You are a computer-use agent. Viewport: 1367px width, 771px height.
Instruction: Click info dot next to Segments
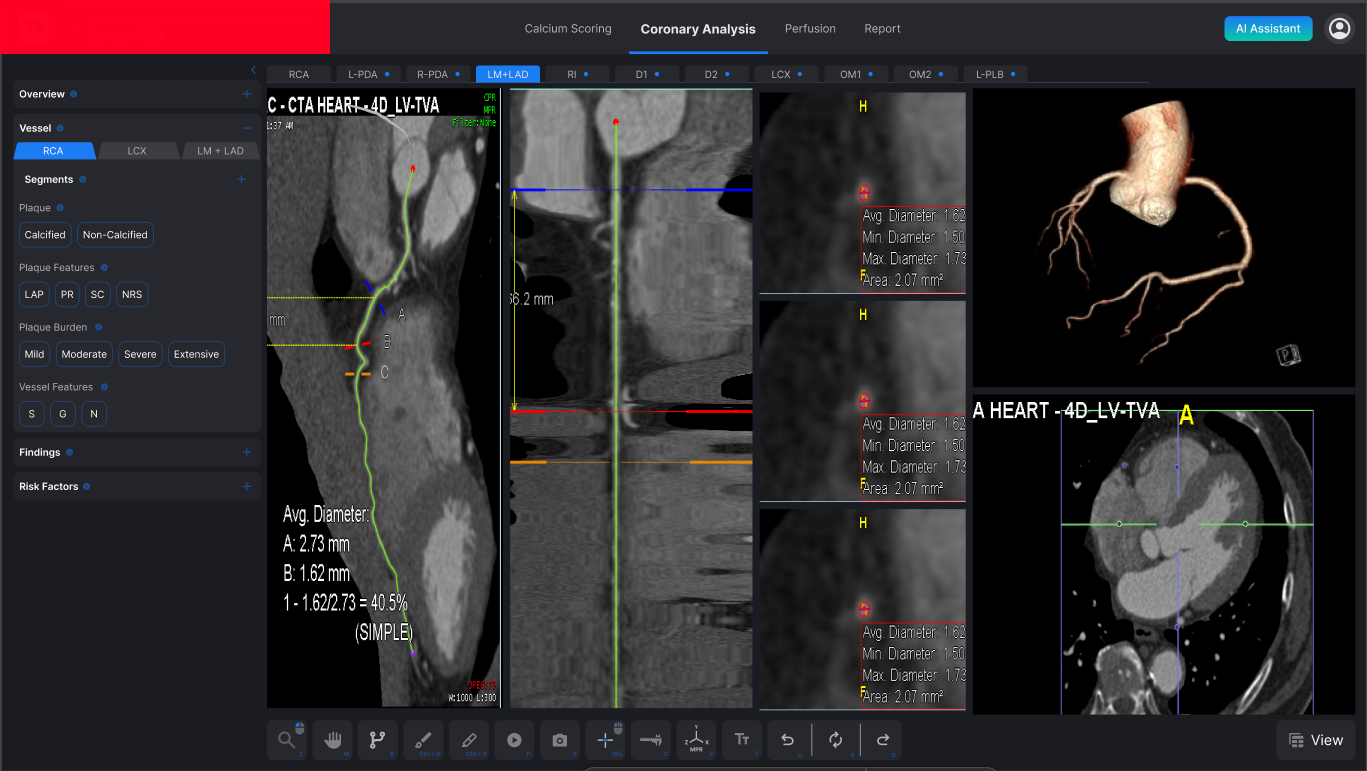click(x=82, y=180)
